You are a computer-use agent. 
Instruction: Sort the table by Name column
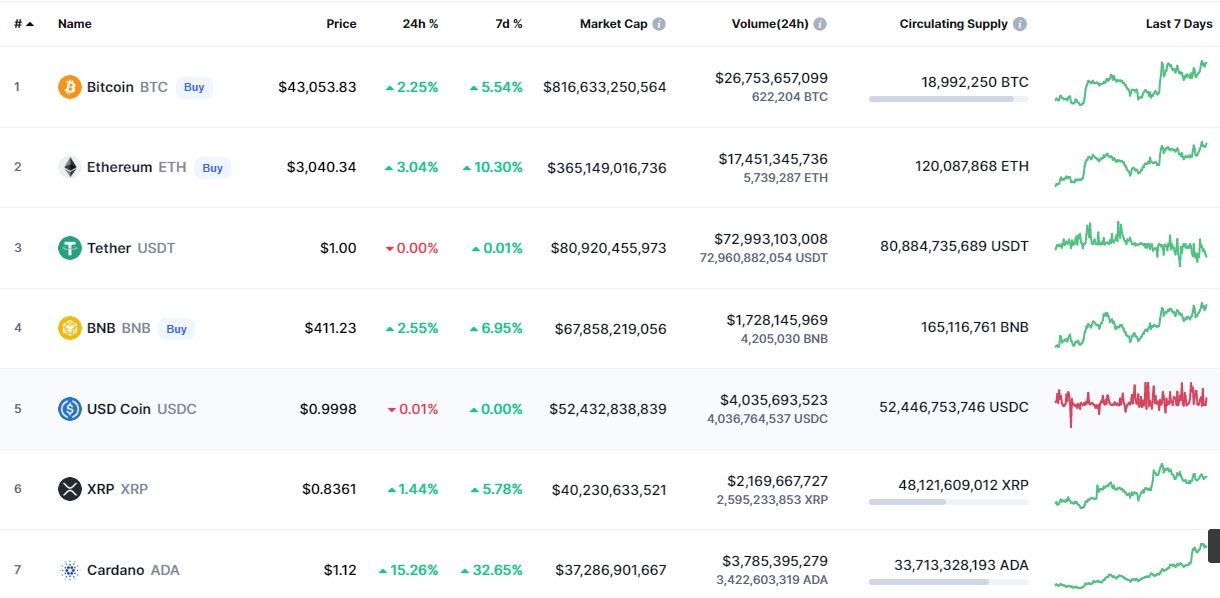(x=74, y=24)
